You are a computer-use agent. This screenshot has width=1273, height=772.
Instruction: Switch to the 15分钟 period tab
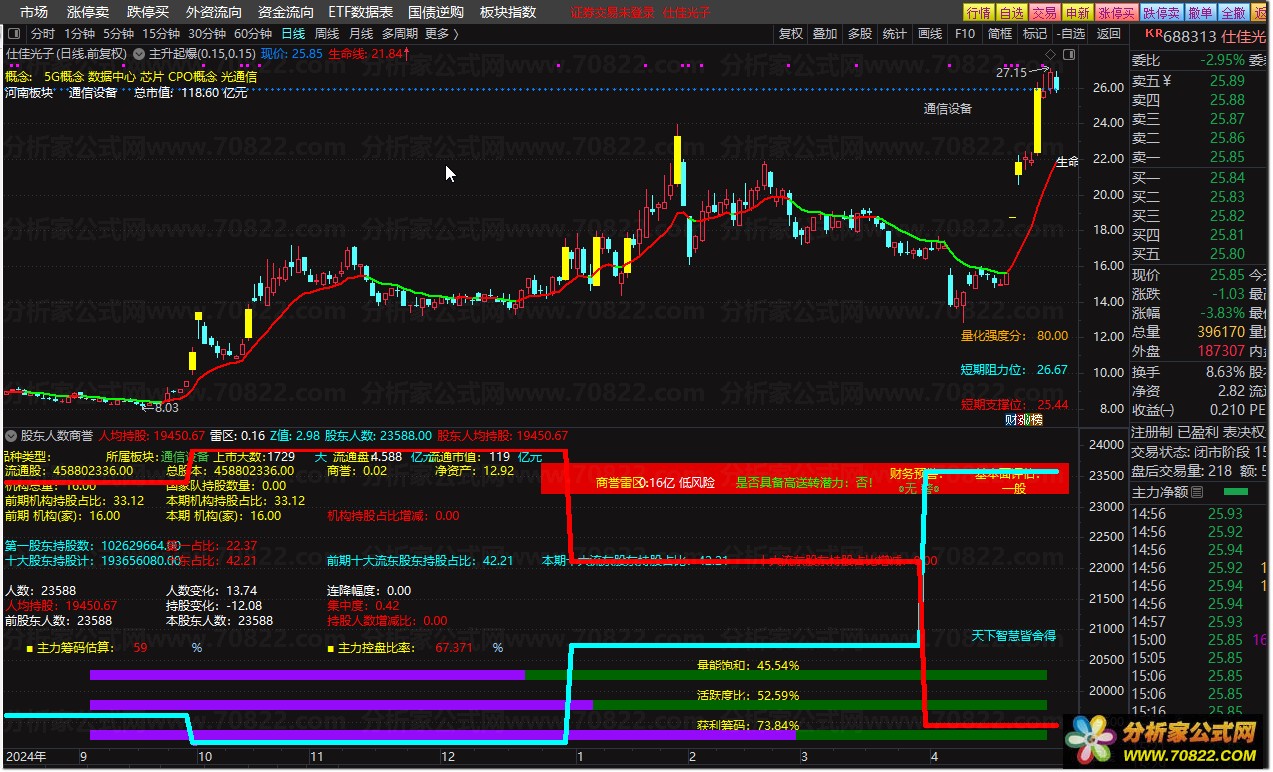point(161,34)
